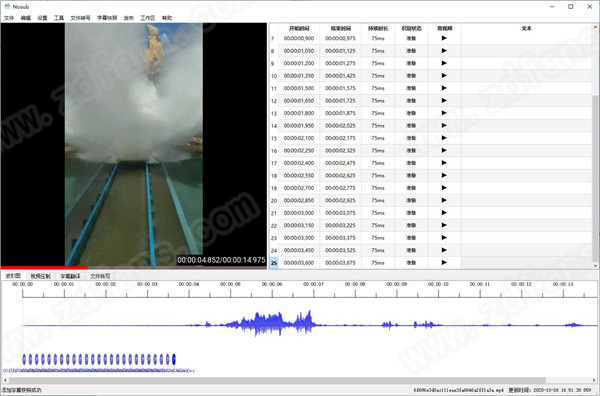This screenshot has height=396, width=600.
Task: Switch to the 字幕翻译 tab
Action: click(70, 276)
